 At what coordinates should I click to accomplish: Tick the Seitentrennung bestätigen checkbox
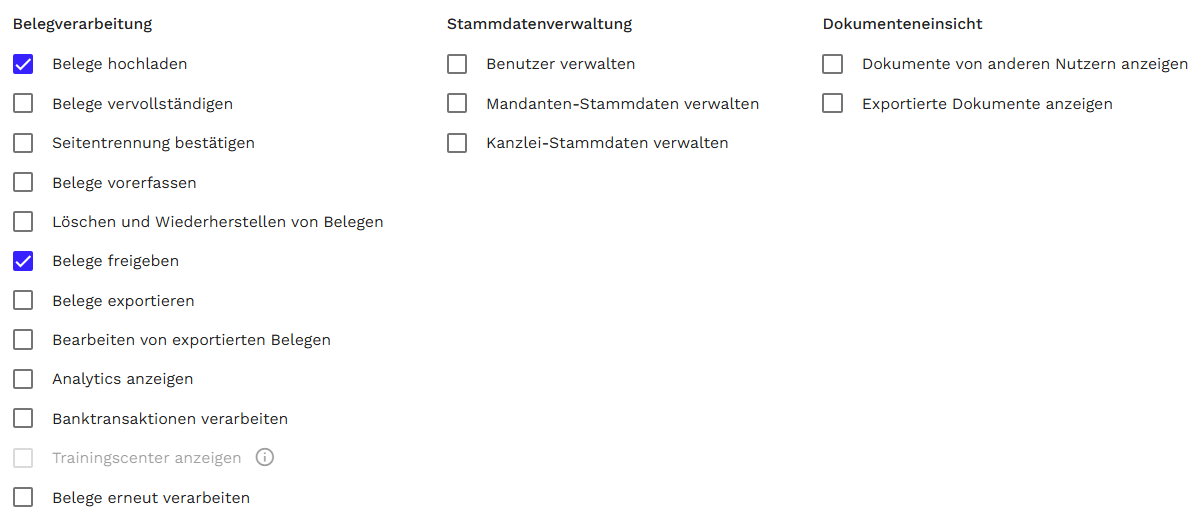[x=23, y=143]
